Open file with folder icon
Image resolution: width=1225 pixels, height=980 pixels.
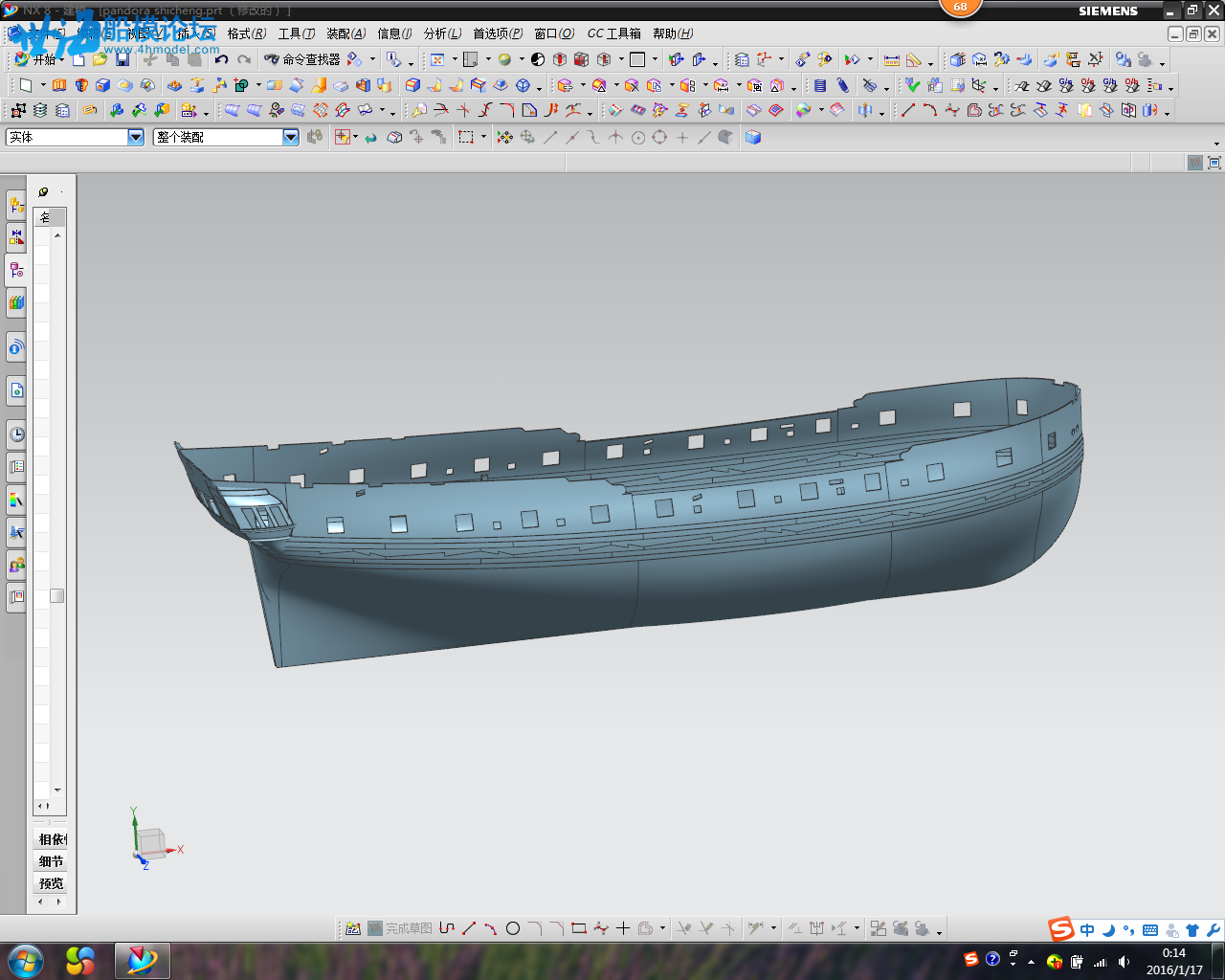(100, 59)
